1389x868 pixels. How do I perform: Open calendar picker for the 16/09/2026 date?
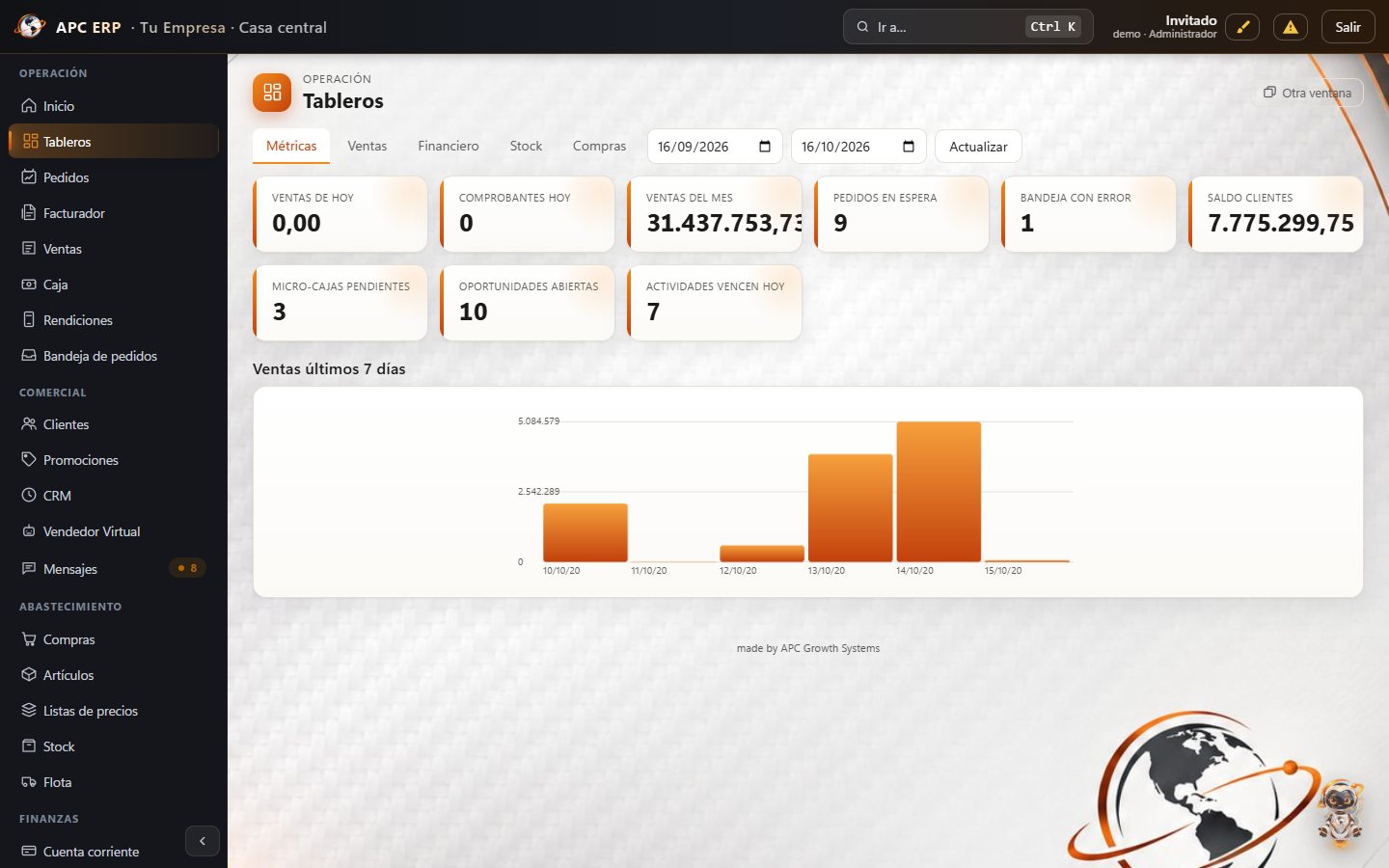tap(765, 147)
